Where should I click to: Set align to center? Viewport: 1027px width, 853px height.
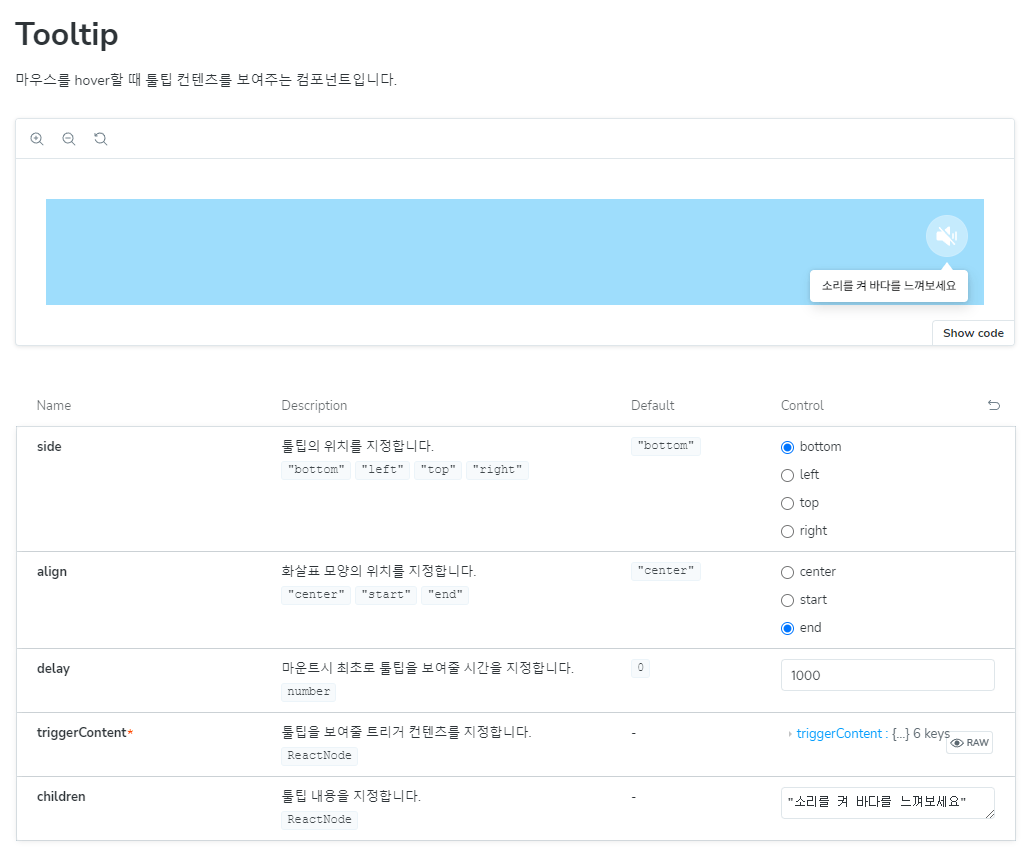(788, 572)
